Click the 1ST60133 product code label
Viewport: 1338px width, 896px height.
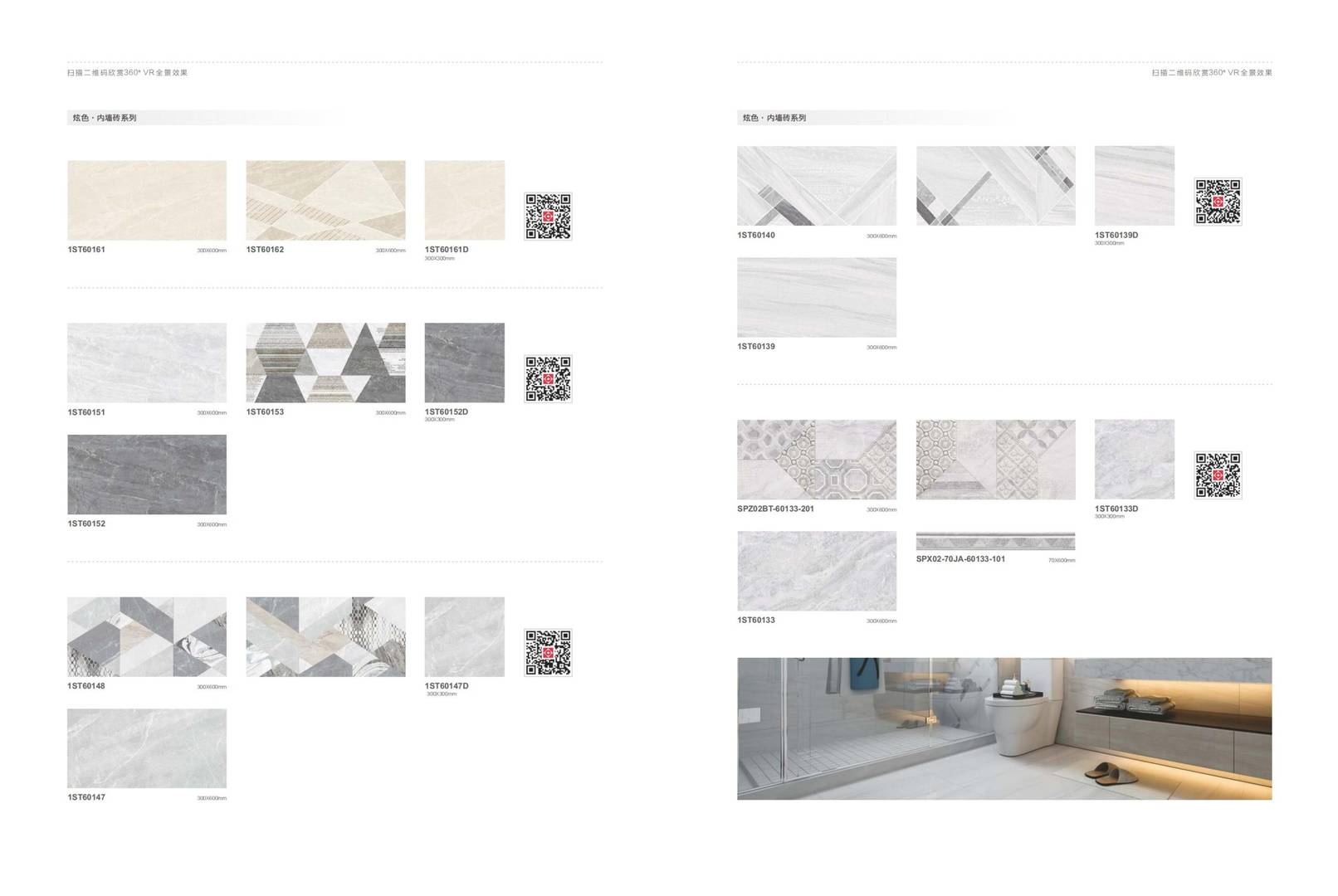click(x=756, y=621)
